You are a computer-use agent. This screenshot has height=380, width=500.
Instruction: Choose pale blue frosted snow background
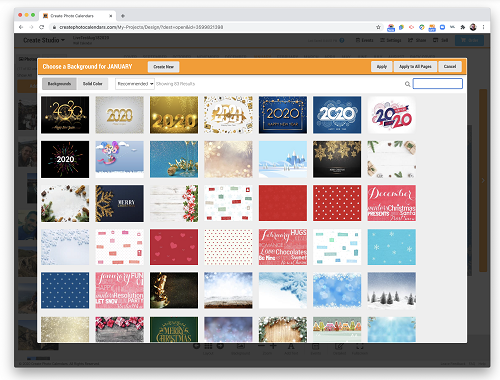(x=65, y=247)
